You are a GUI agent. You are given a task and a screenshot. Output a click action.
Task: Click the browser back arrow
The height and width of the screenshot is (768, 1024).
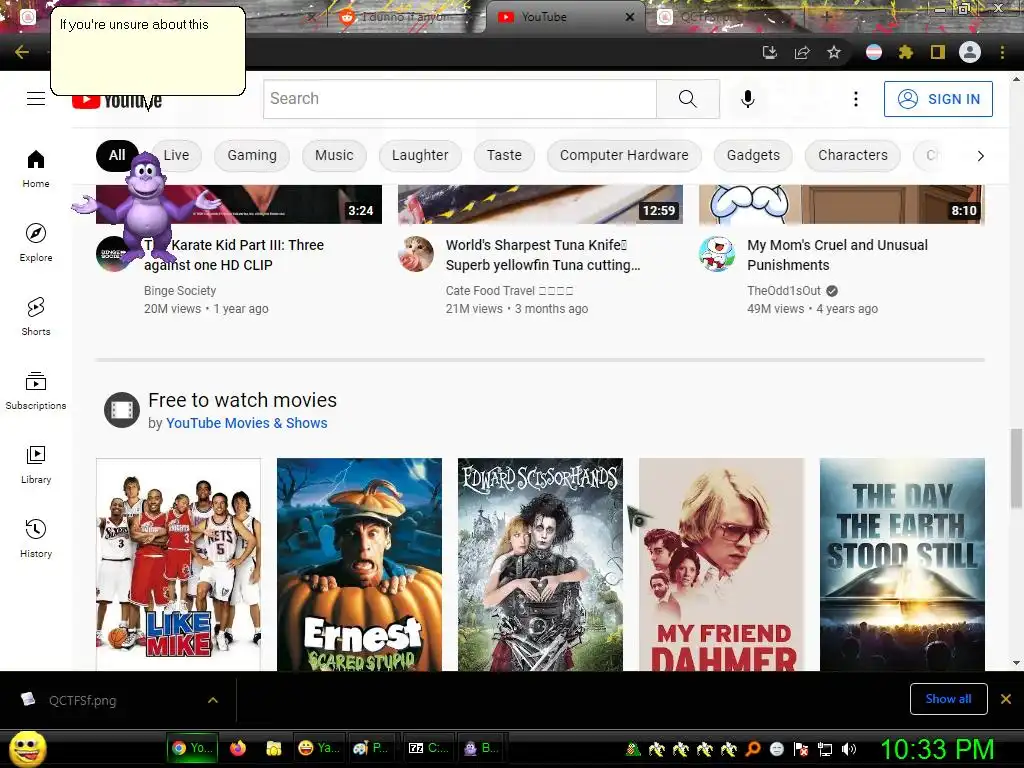tap(22, 52)
